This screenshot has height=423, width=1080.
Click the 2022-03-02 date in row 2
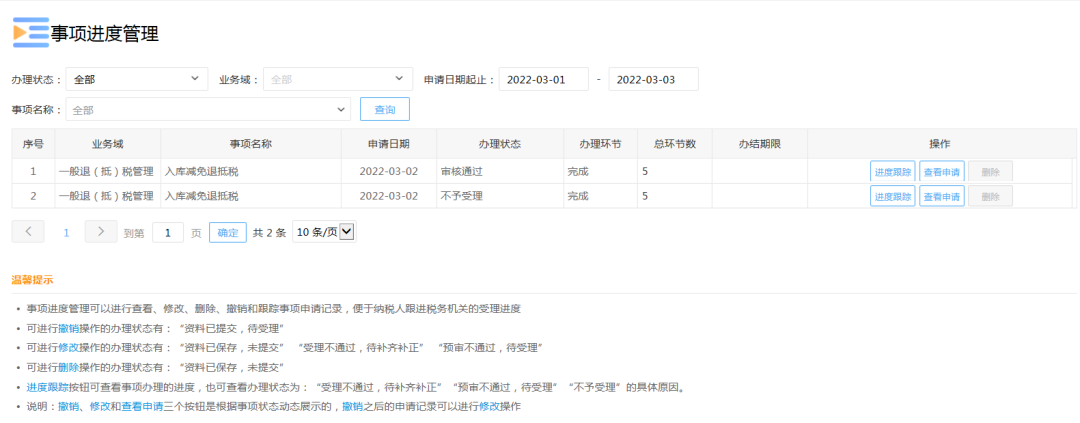(388, 196)
